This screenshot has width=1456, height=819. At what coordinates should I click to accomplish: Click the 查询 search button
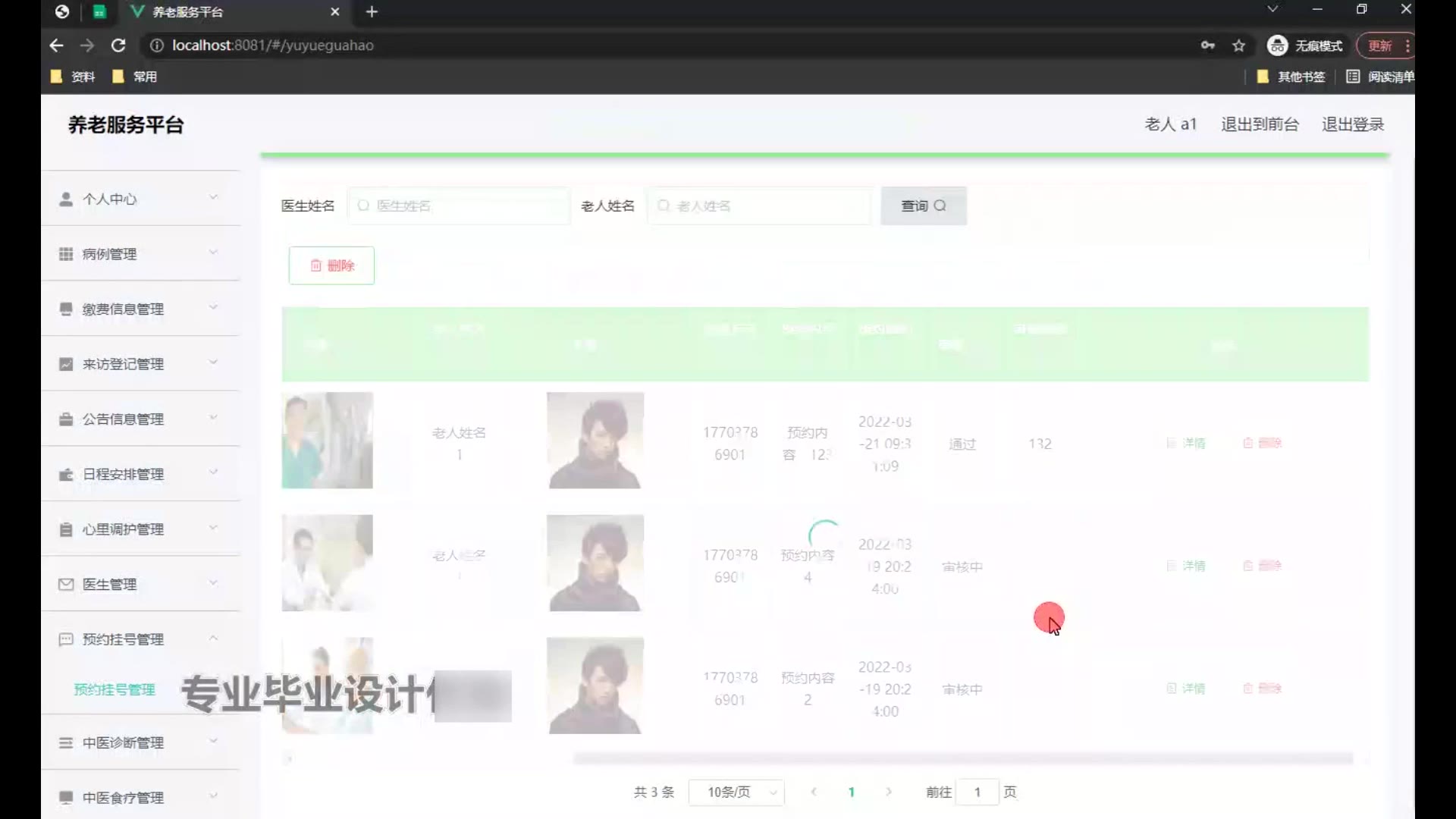(x=923, y=206)
